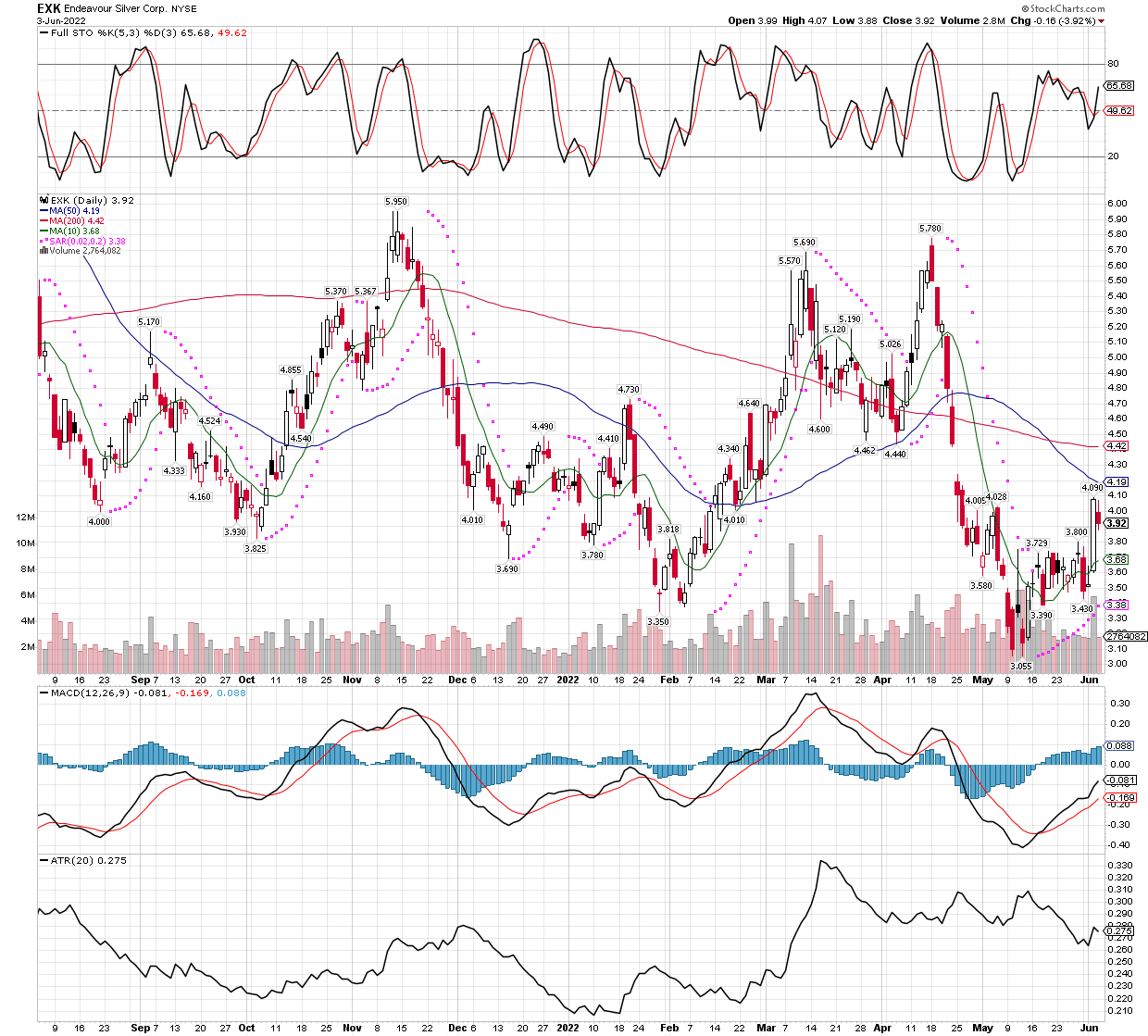Click the 5.170 September high price label
This screenshot has width=1148, height=1036.
[x=149, y=321]
